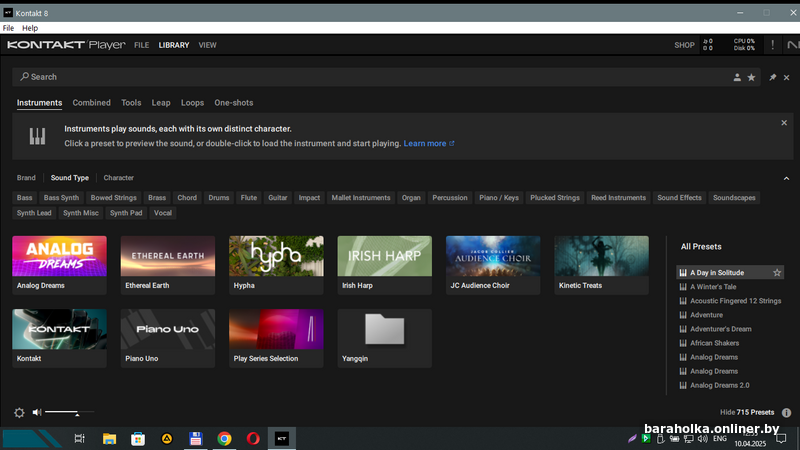Open the Learn more link
This screenshot has height=450, width=800.
point(429,143)
